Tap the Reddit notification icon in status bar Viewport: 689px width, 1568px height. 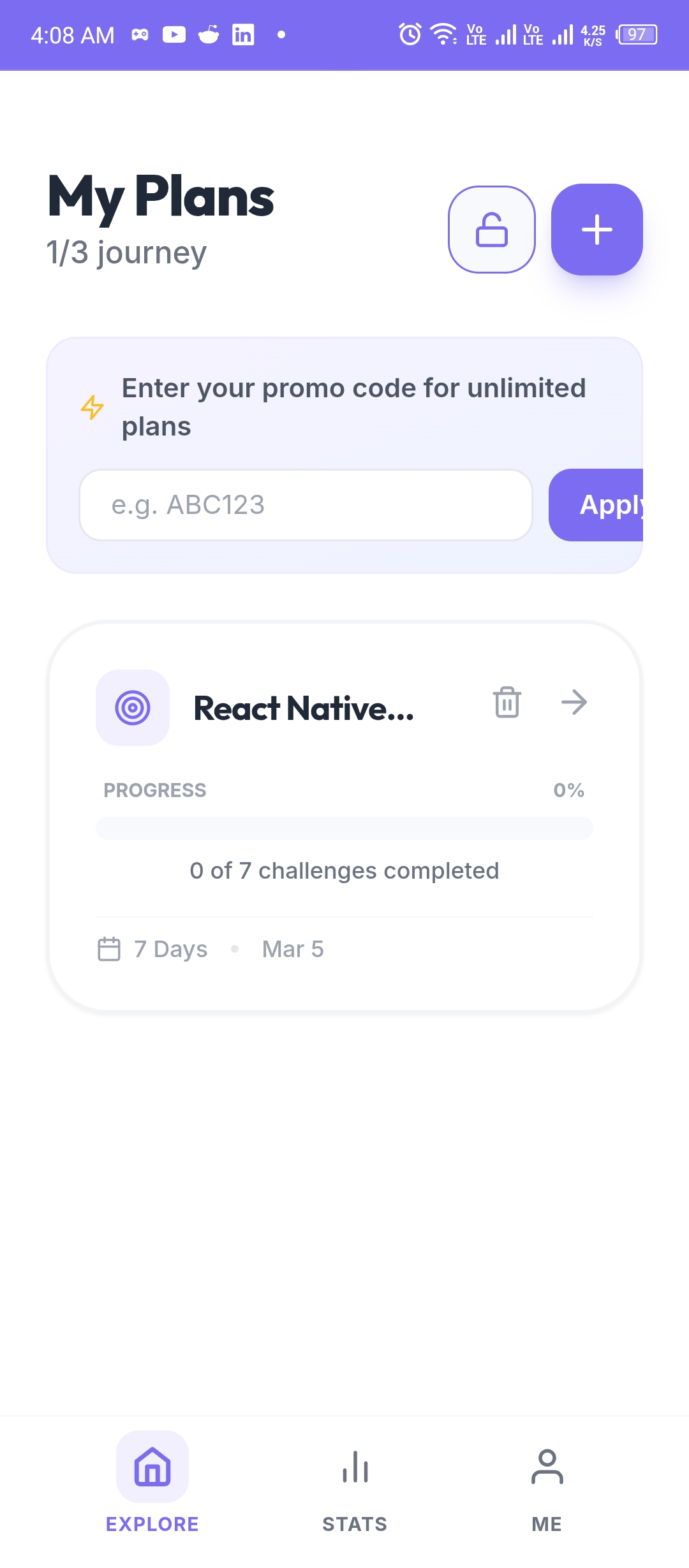pyautogui.click(x=209, y=34)
